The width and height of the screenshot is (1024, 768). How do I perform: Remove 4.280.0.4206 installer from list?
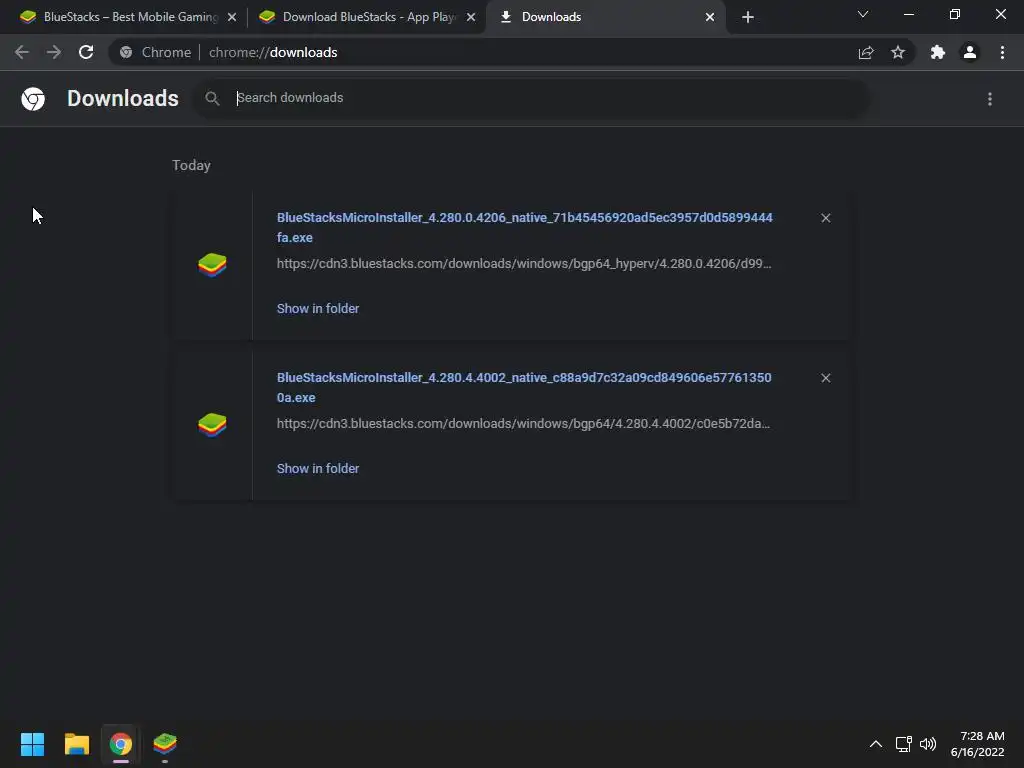pos(825,218)
